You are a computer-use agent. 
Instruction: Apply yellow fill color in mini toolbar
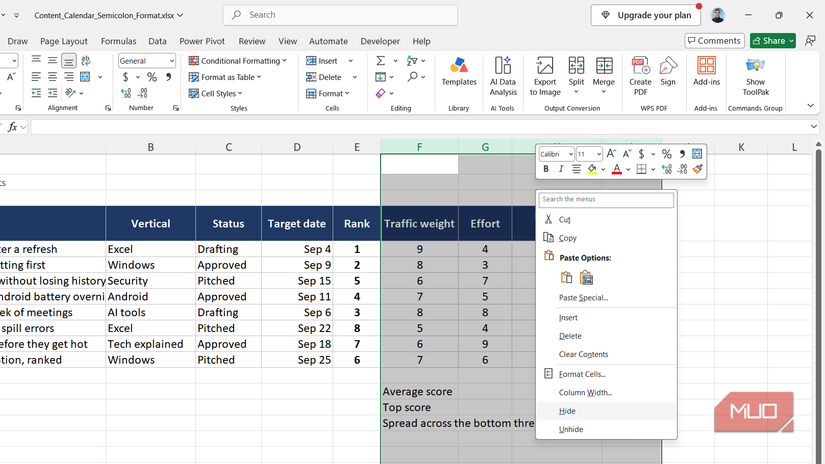(x=592, y=169)
